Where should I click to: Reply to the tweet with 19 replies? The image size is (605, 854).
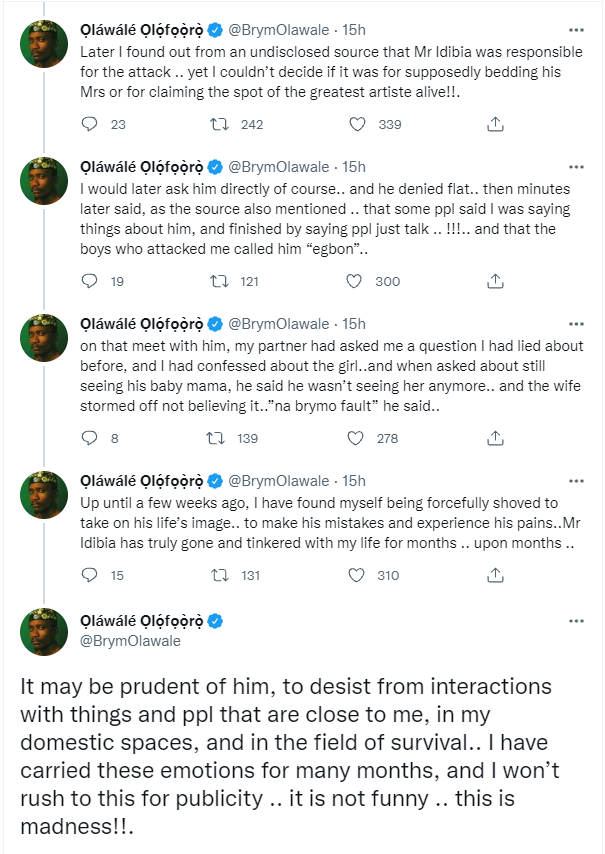point(89,282)
